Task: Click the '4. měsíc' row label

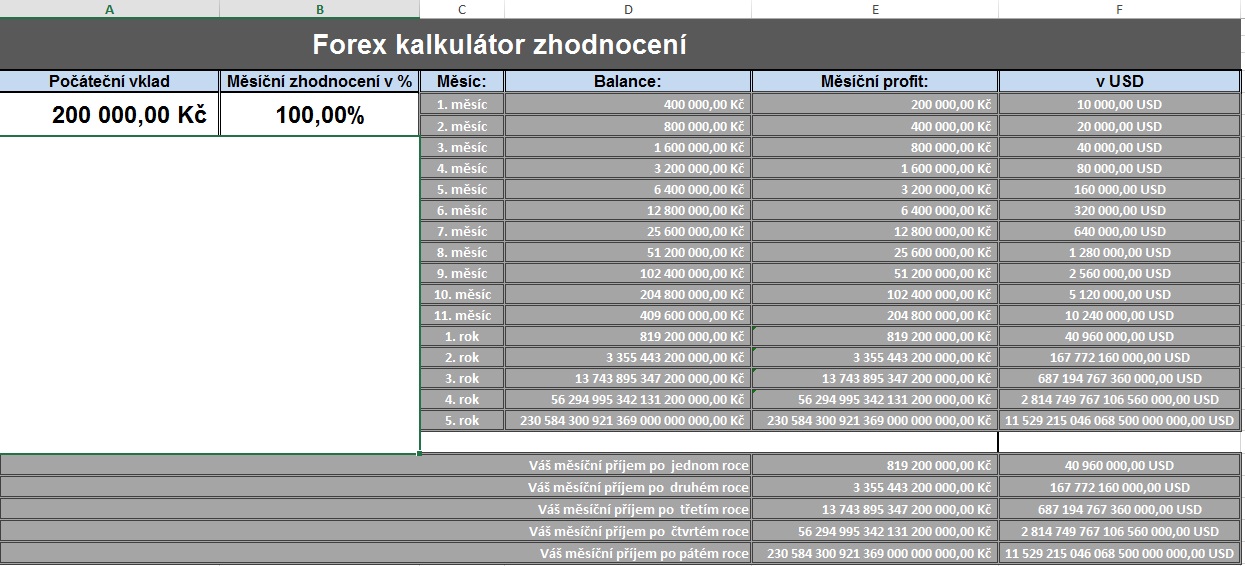Action: coord(462,168)
